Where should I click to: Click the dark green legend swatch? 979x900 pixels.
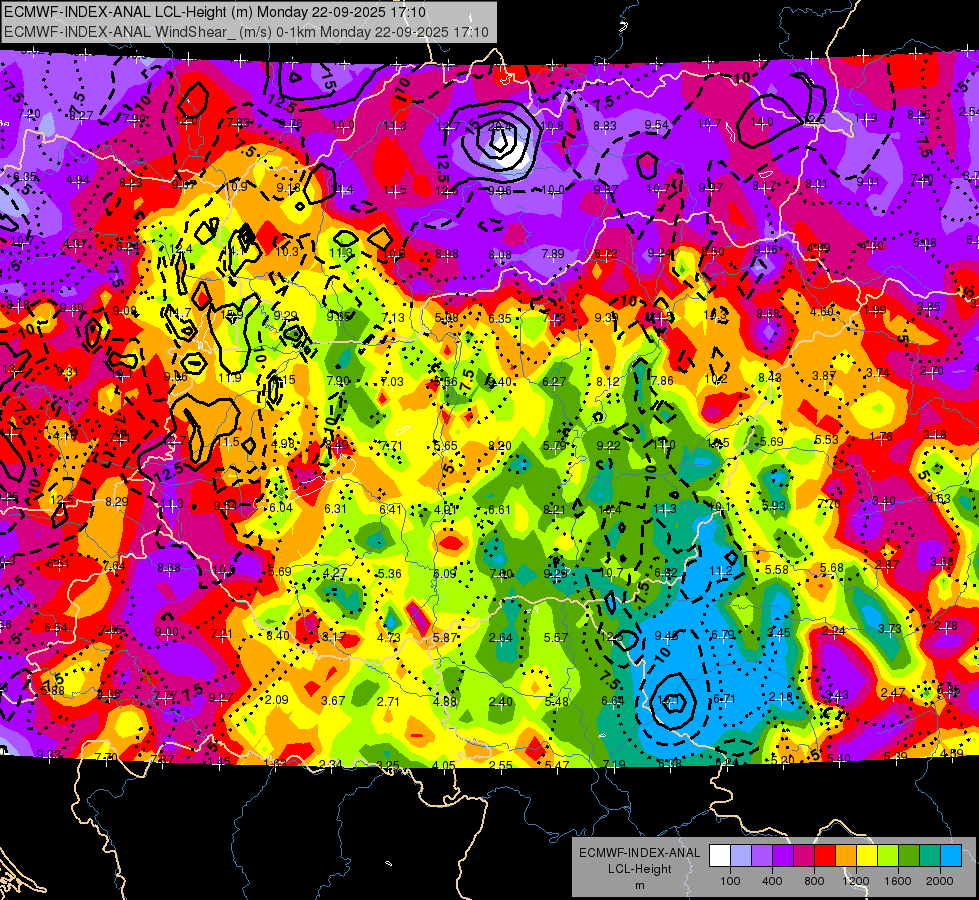tap(909, 856)
